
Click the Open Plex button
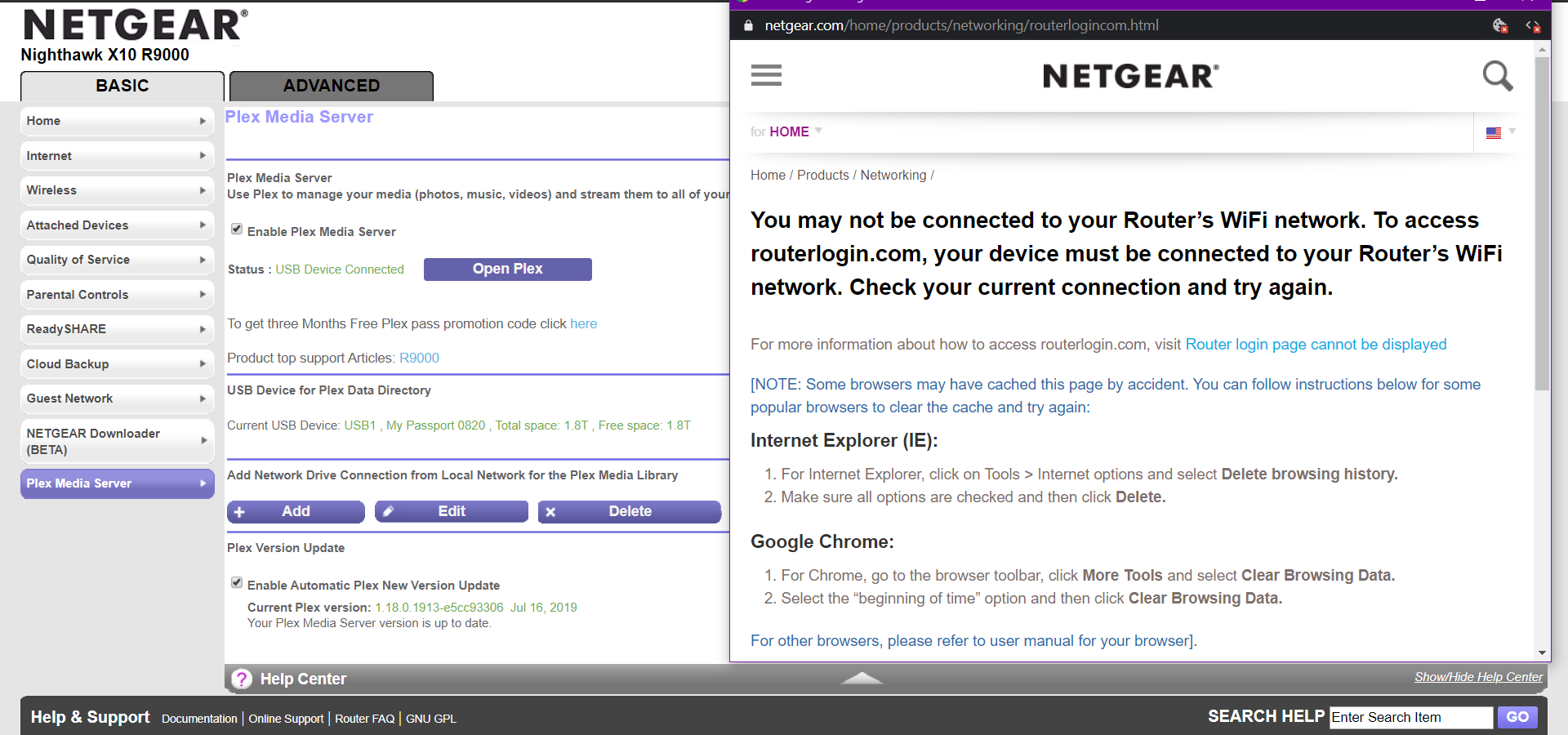[x=507, y=269]
